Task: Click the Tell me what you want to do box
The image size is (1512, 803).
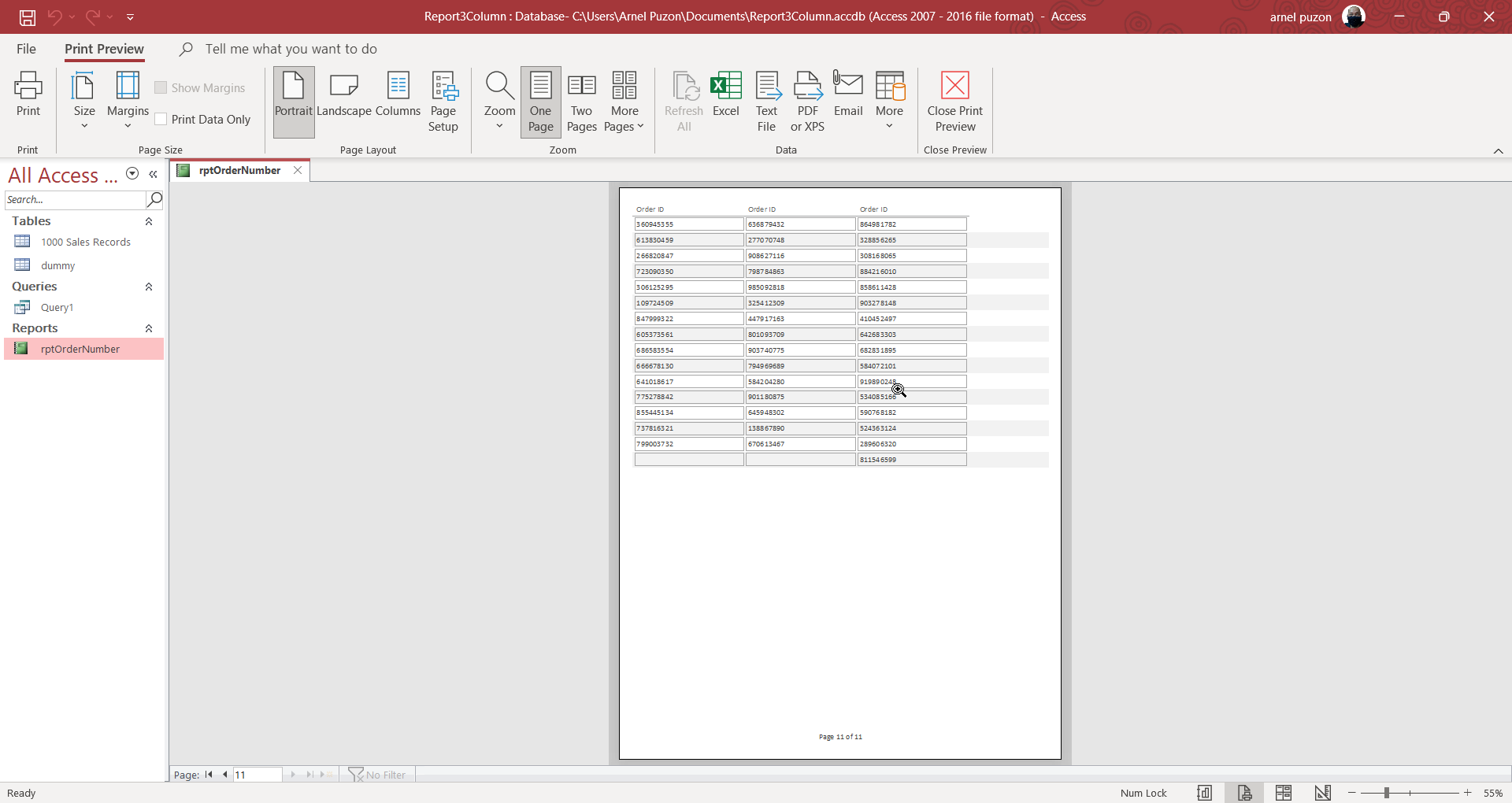Action: click(x=291, y=49)
